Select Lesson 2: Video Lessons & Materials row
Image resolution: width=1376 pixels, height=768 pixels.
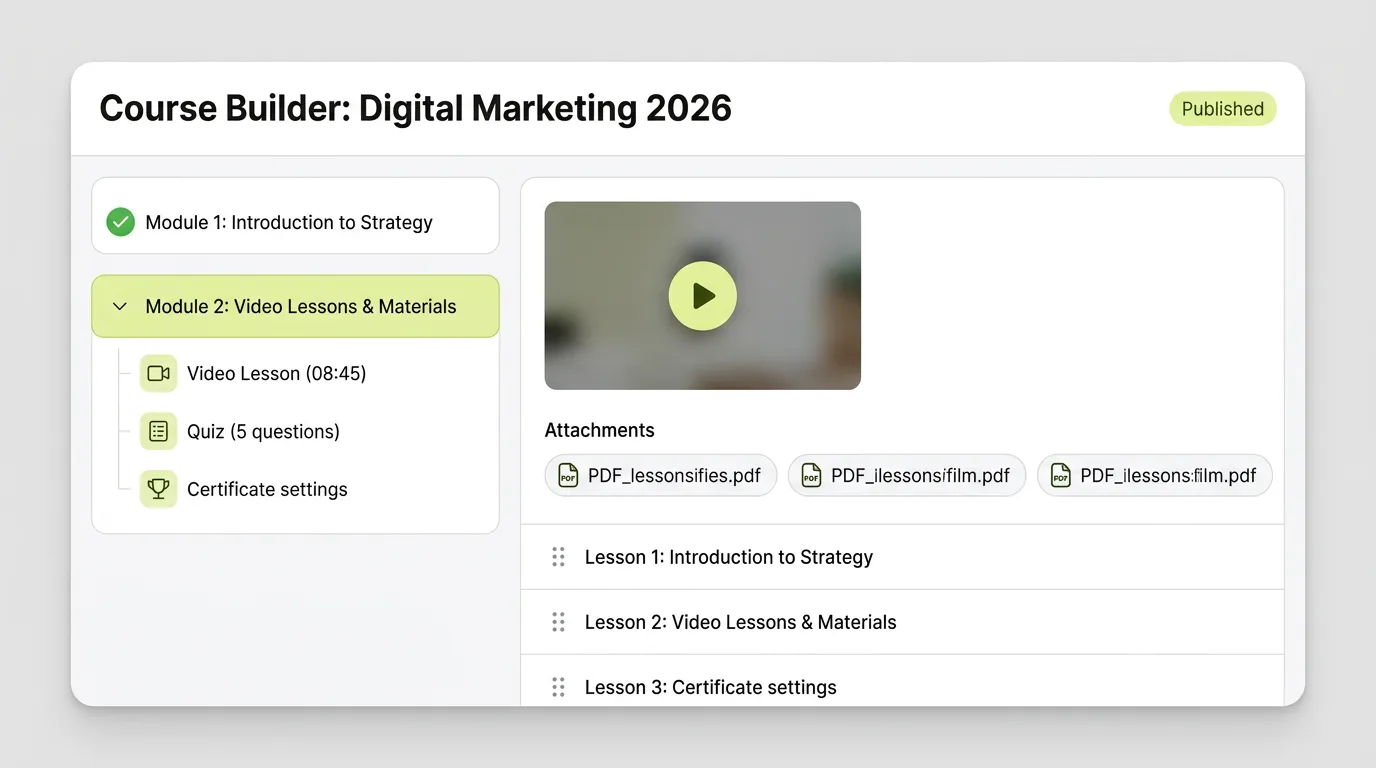pos(902,622)
